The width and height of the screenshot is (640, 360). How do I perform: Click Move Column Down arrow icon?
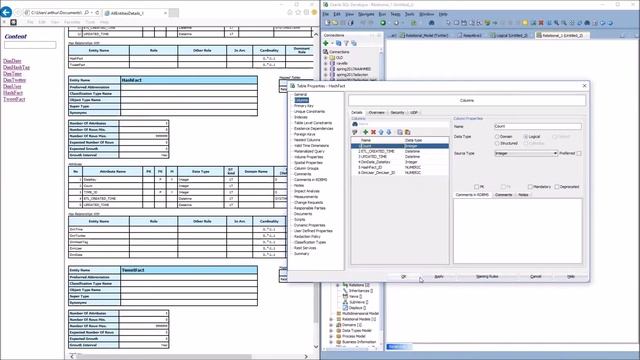click(x=389, y=132)
